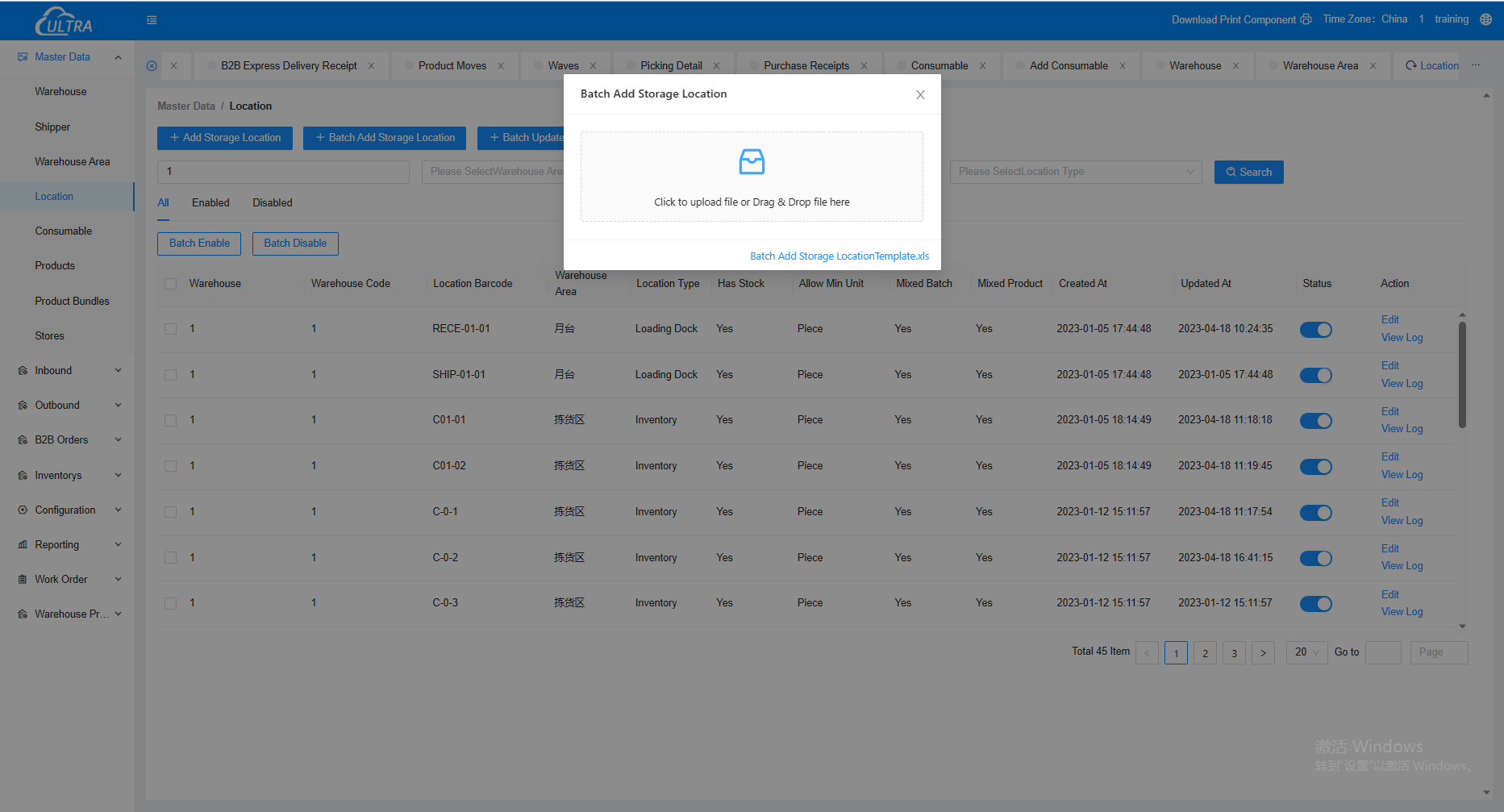The height and width of the screenshot is (812, 1504).
Task: Open the Location Type dropdown
Action: click(x=1076, y=172)
